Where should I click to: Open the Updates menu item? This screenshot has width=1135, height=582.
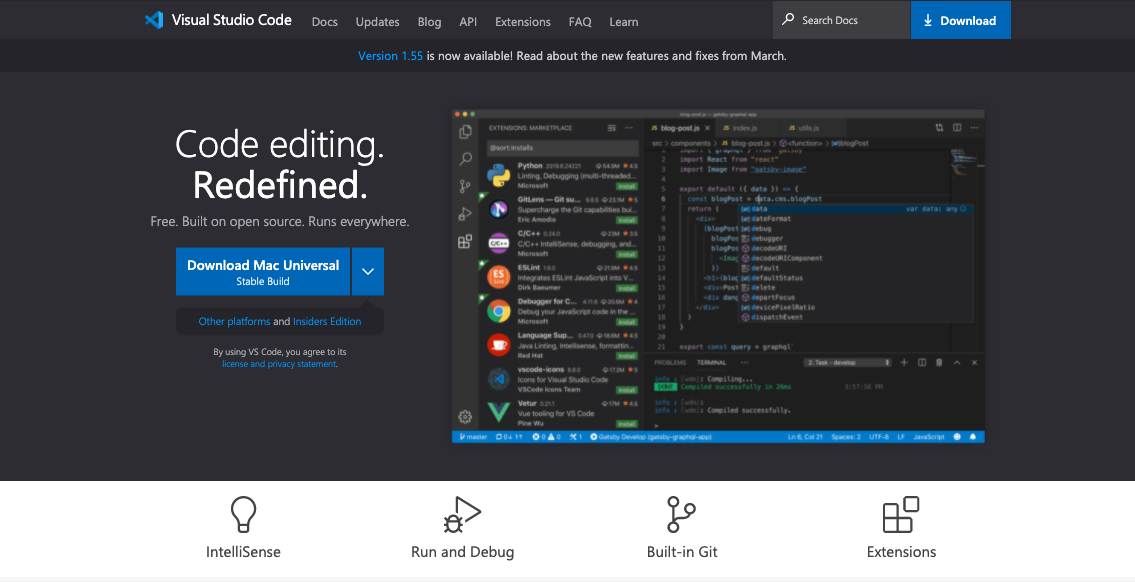pyautogui.click(x=377, y=22)
